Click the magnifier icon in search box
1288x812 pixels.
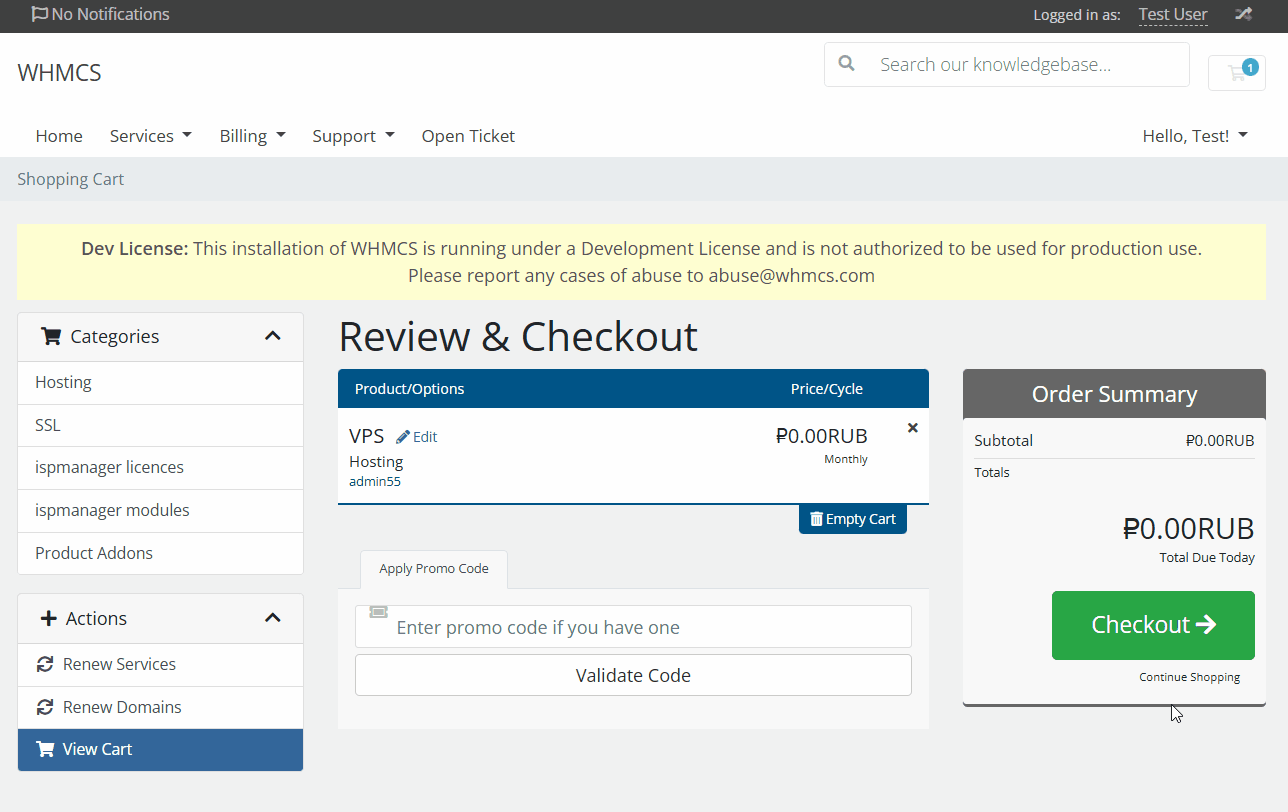click(x=847, y=64)
